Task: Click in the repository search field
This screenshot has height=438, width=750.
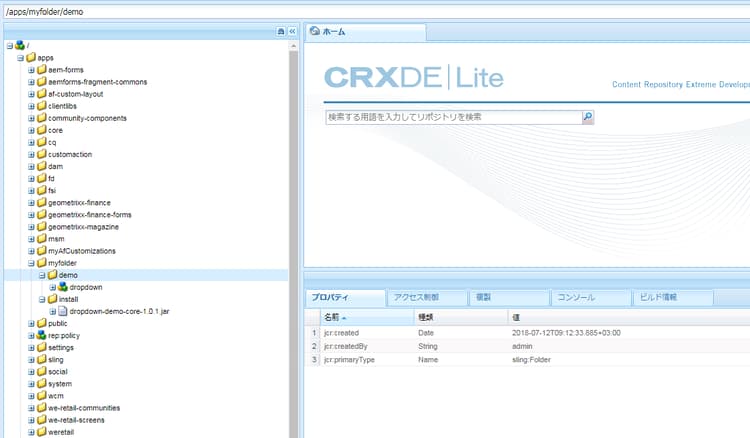Action: pyautogui.click(x=453, y=117)
